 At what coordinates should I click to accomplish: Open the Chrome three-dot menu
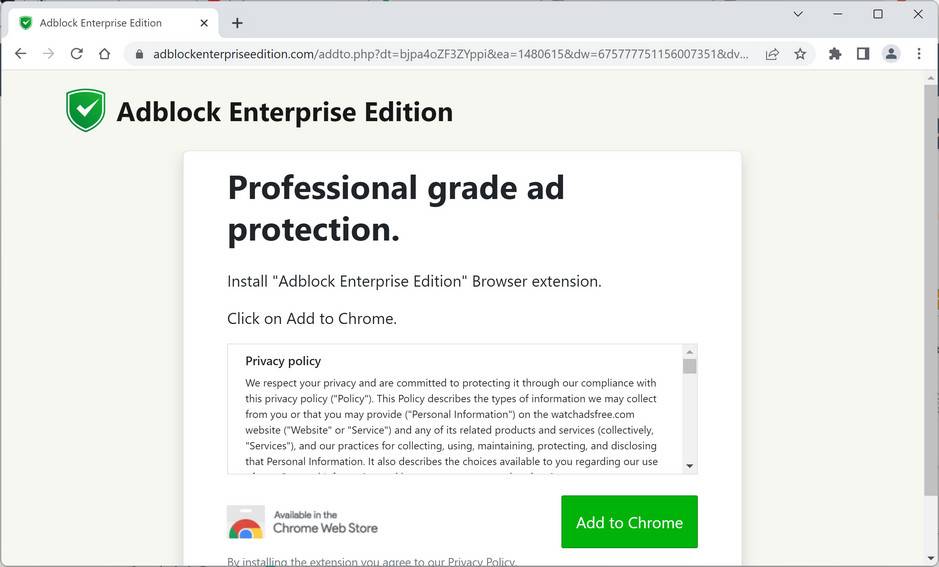(x=919, y=54)
